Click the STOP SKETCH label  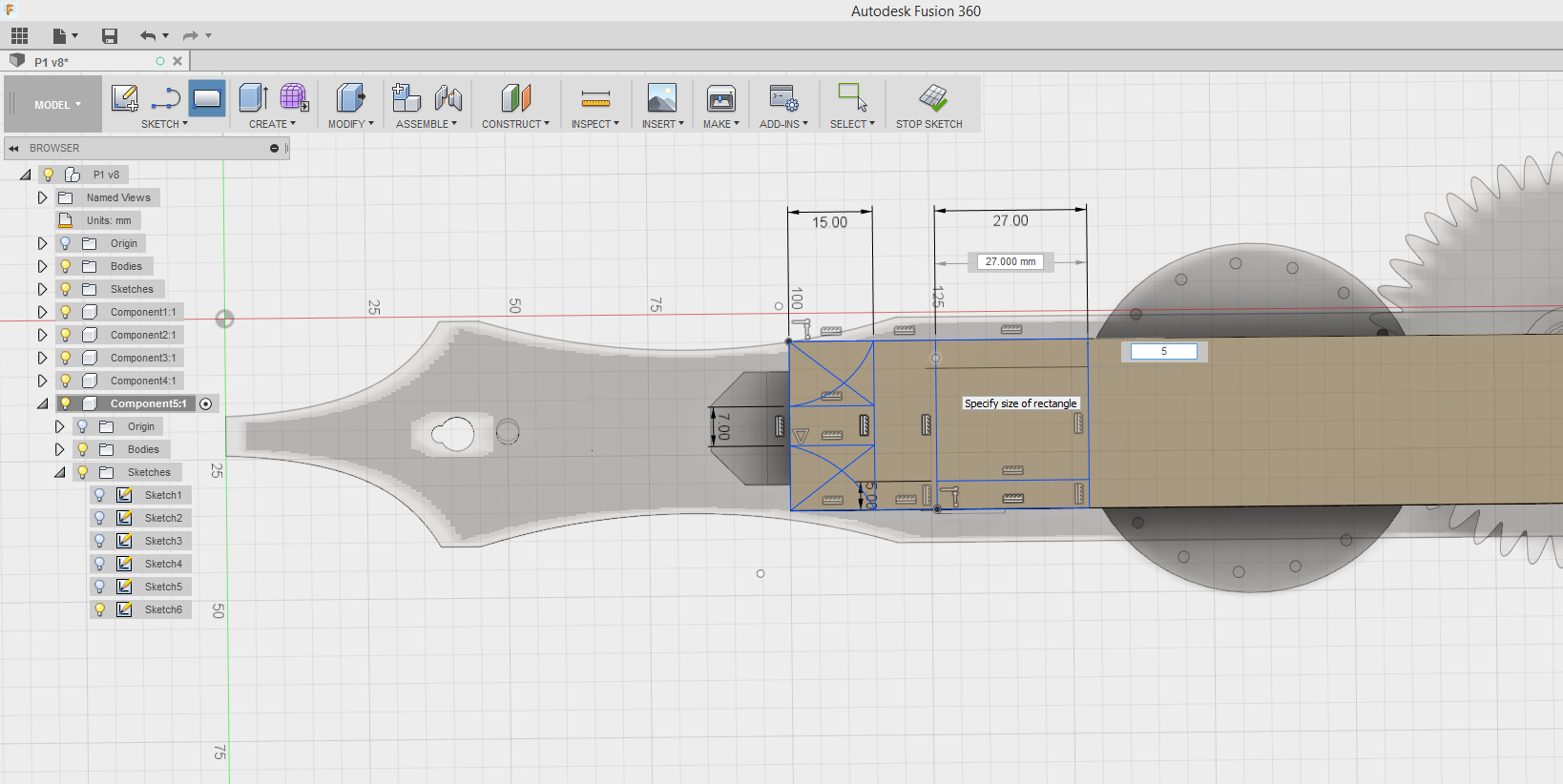[928, 124]
